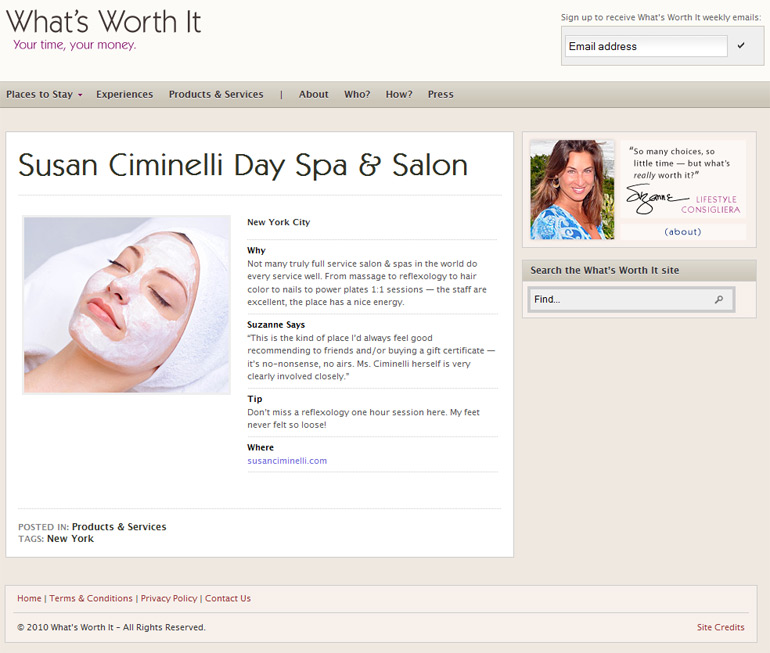Open the (about) link under the signature
This screenshot has width=770, height=653.
pyautogui.click(x=683, y=232)
